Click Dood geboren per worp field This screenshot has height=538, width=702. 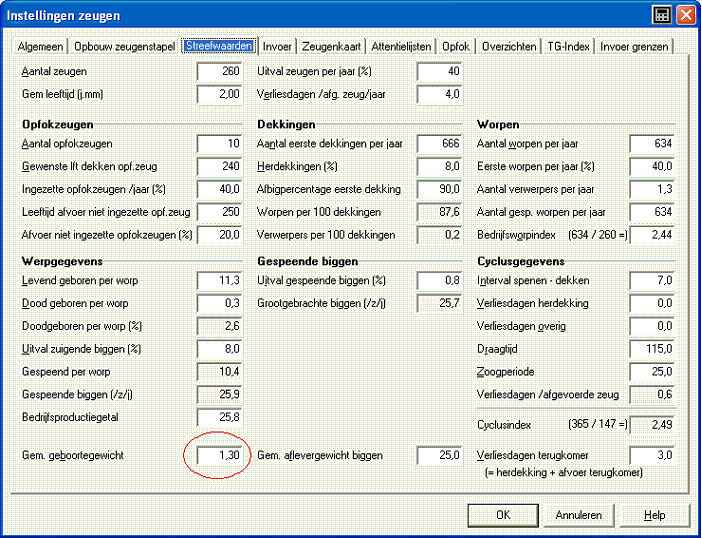tap(220, 303)
